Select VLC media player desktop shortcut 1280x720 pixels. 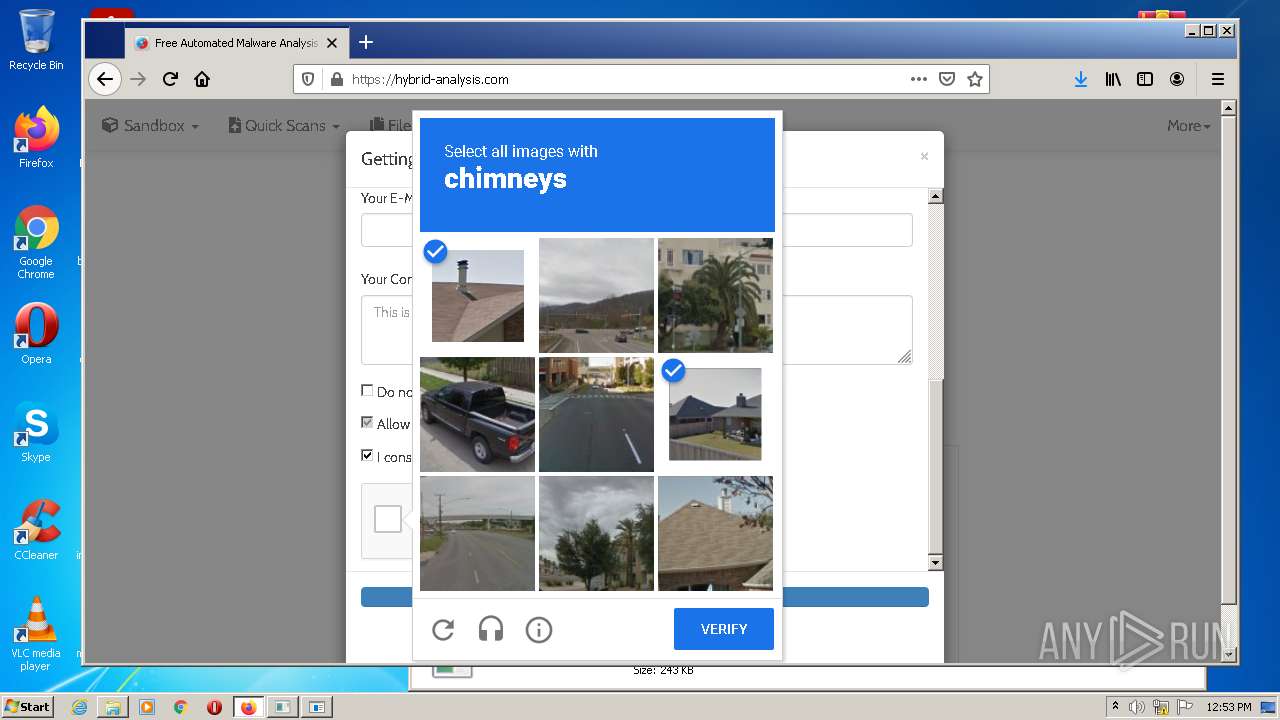pyautogui.click(x=36, y=634)
